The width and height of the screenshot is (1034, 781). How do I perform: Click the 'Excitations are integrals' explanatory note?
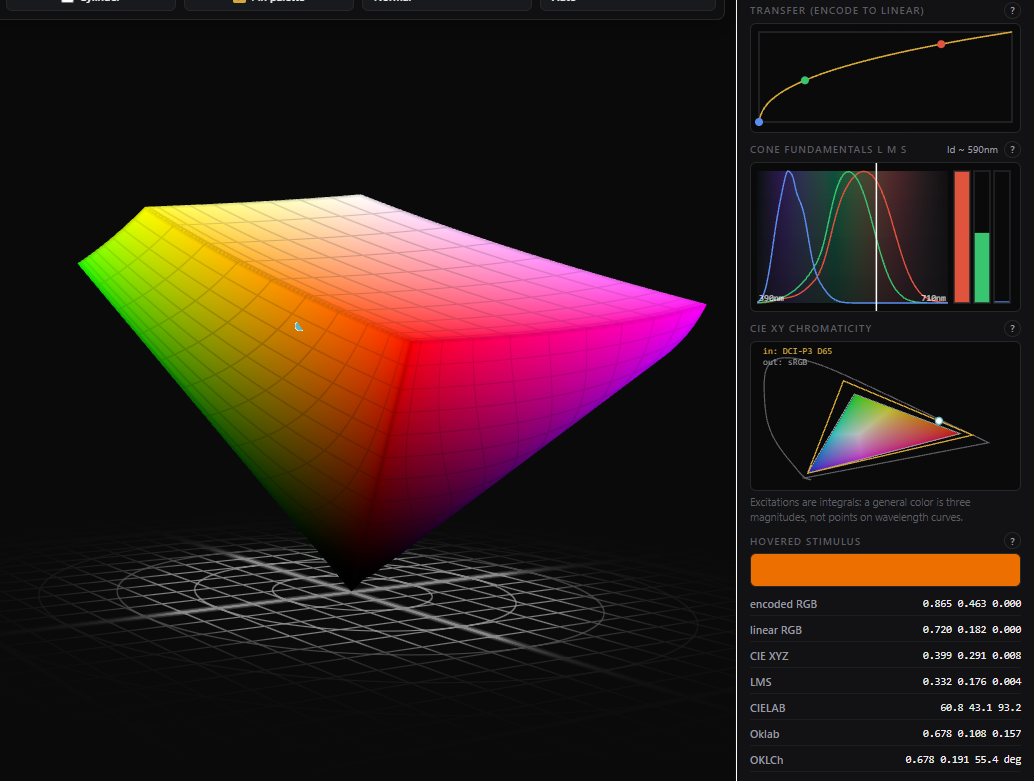(860, 510)
